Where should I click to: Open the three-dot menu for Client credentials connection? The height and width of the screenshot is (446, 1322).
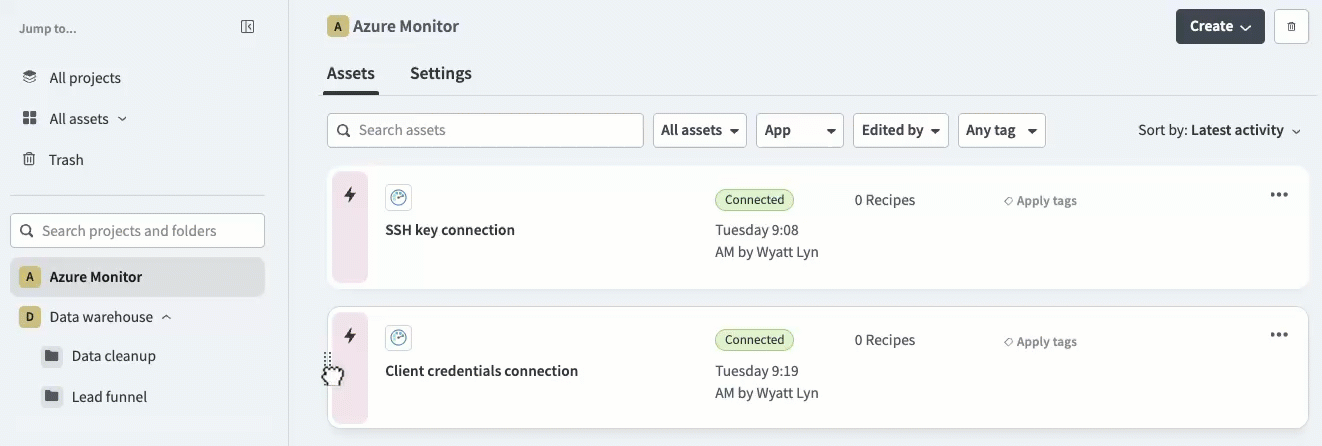[x=1279, y=335]
